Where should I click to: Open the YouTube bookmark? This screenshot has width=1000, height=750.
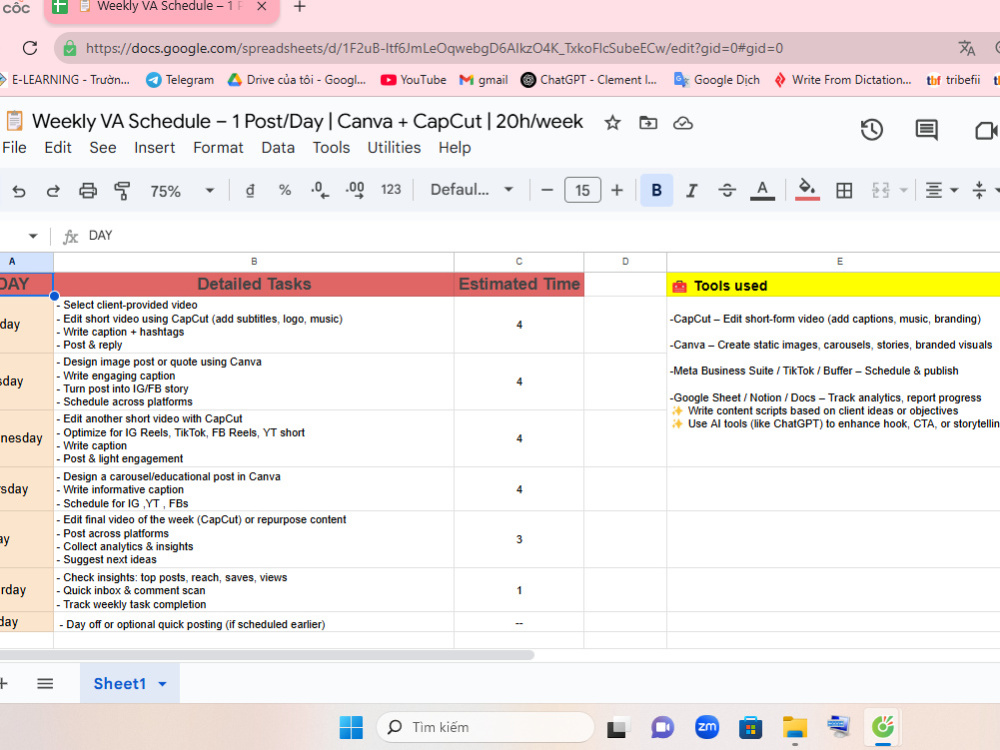point(413,80)
